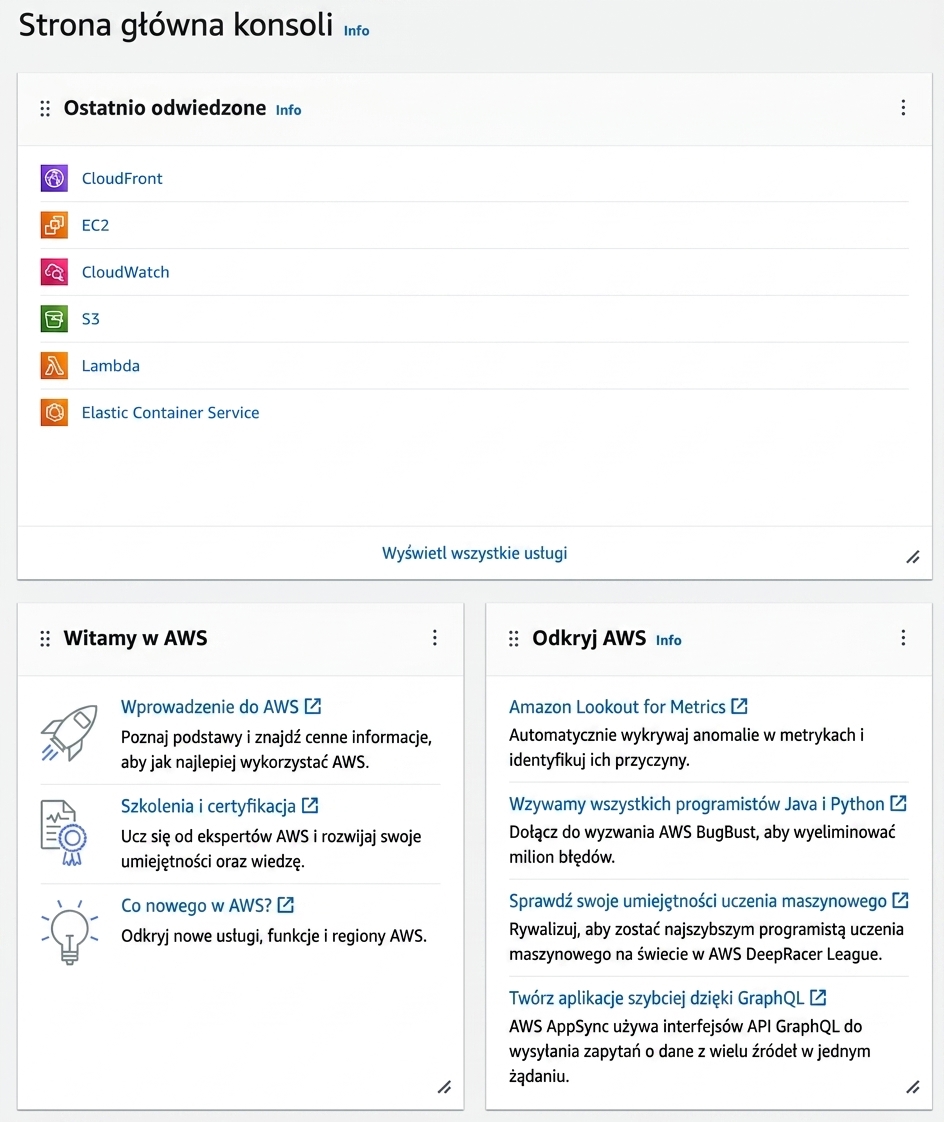Select the CloudWatch pink icon
The height and width of the screenshot is (1122, 944).
tap(54, 272)
